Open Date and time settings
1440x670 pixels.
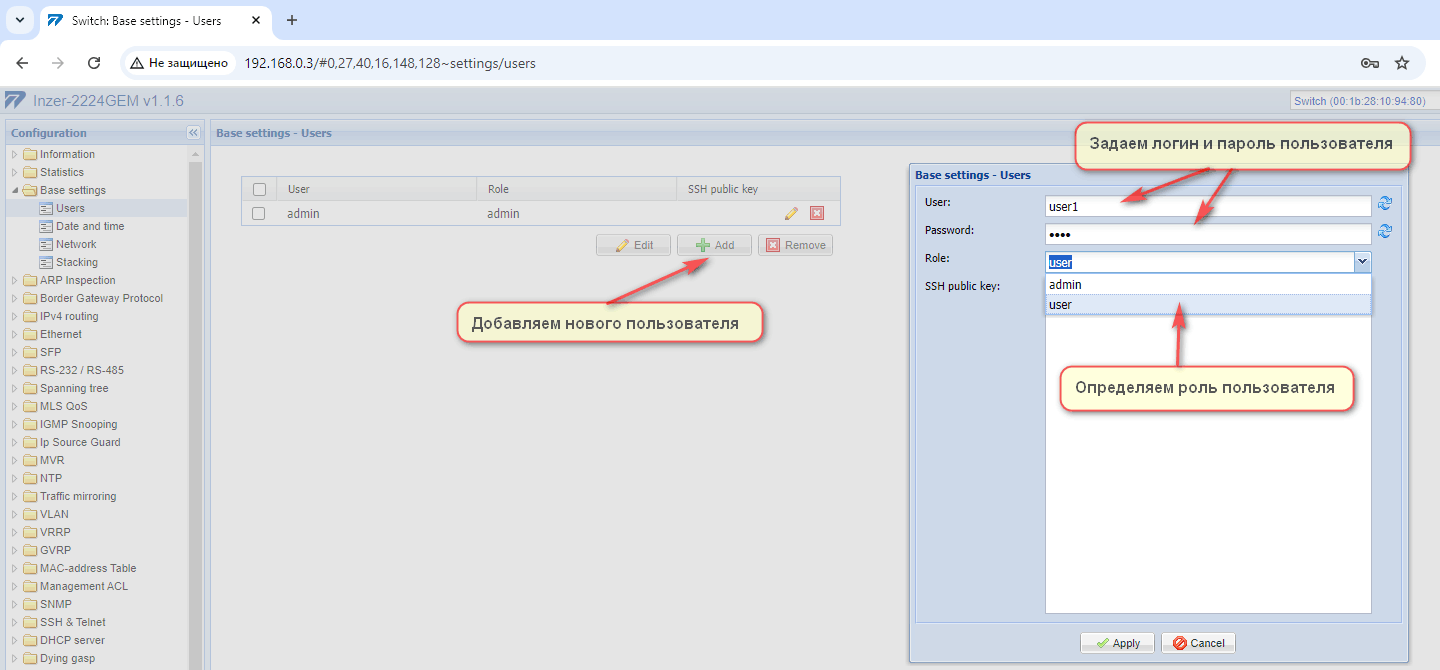tap(90, 226)
